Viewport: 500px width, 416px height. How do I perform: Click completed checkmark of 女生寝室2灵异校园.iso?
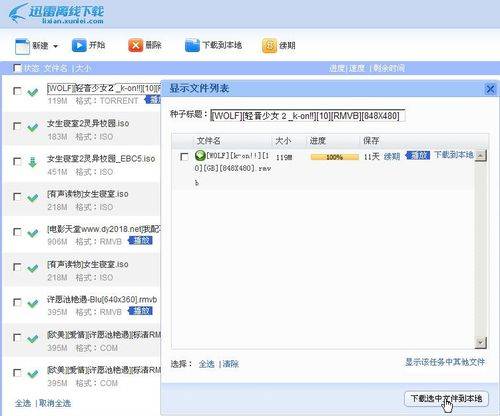click(x=32, y=127)
